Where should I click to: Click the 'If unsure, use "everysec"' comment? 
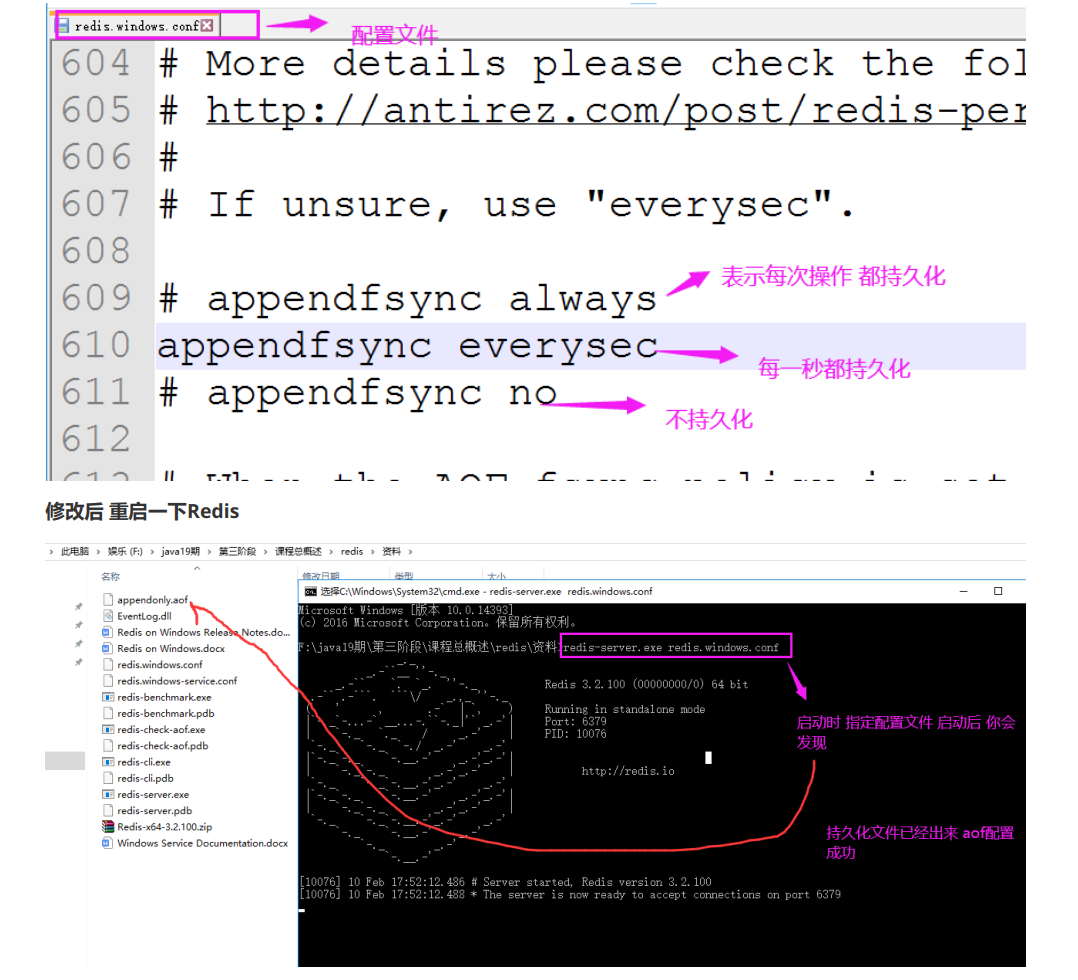tap(507, 204)
